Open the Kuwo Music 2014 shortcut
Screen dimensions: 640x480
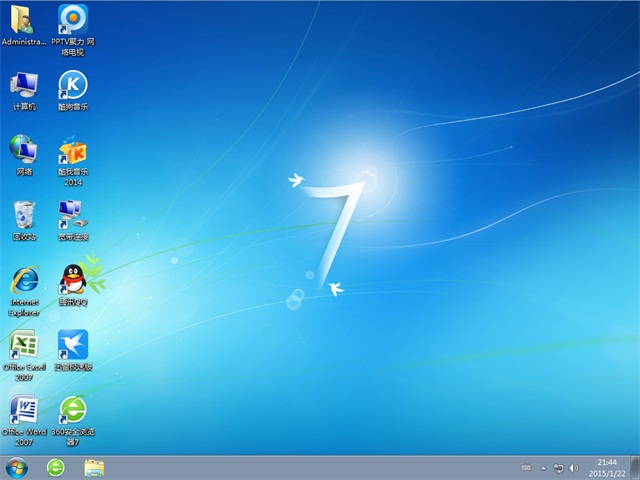[x=72, y=151]
